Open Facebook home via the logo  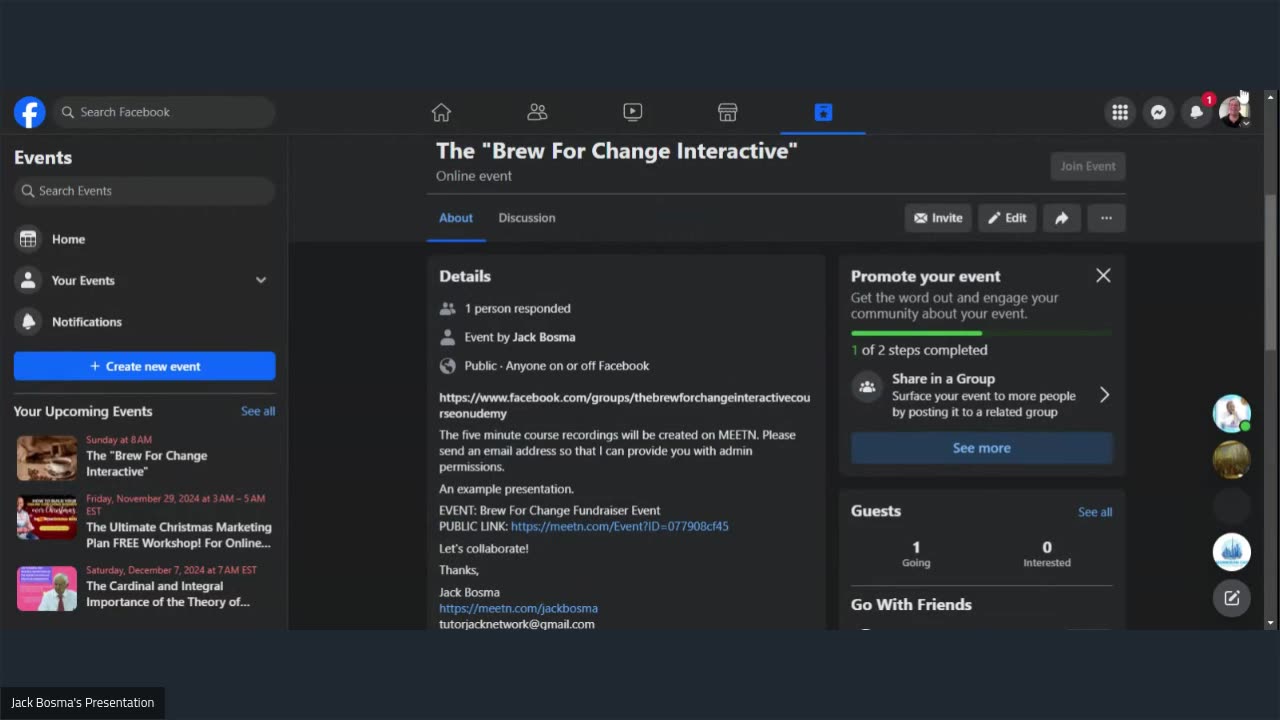pos(29,112)
